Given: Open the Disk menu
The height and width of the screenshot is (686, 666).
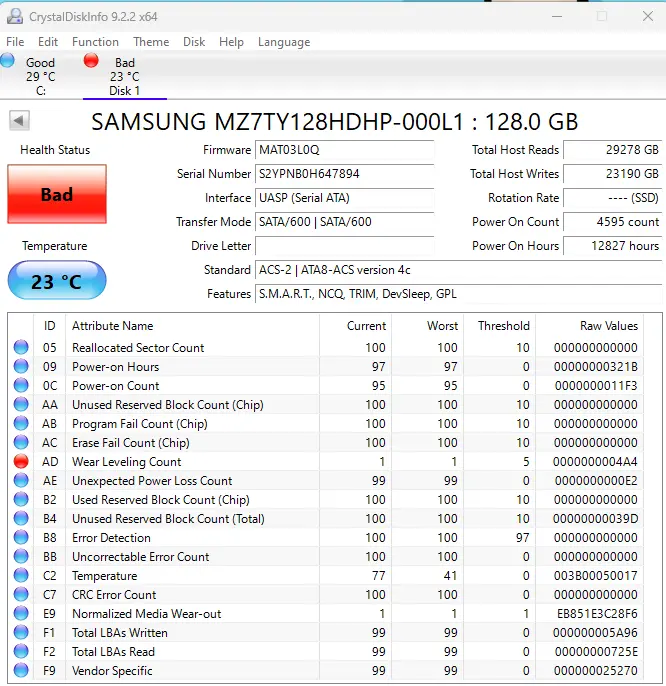Looking at the screenshot, I should [x=194, y=42].
